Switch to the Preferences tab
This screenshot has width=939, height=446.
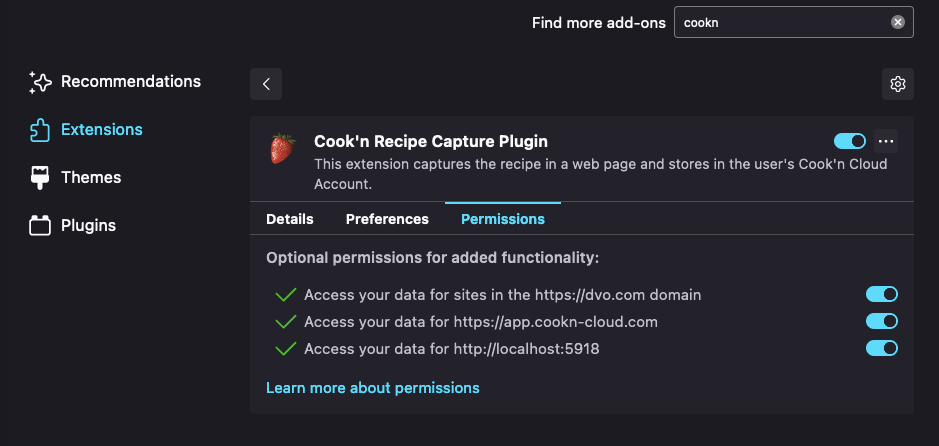[387, 219]
